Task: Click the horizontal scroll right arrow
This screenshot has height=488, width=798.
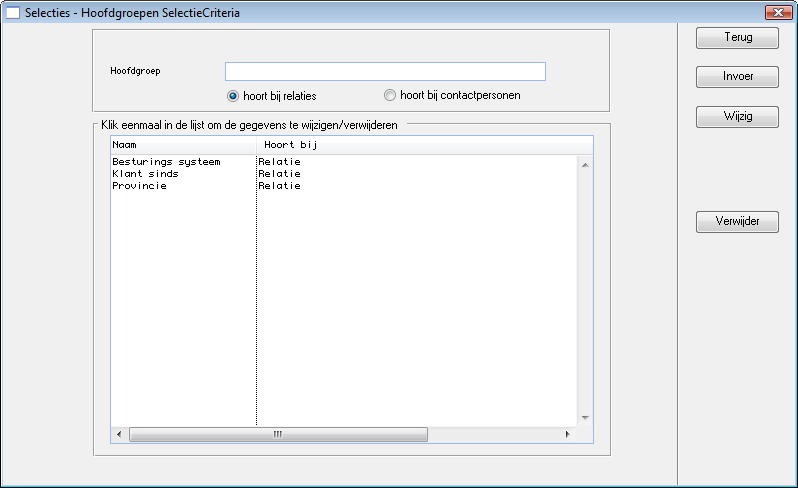Action: 568,435
